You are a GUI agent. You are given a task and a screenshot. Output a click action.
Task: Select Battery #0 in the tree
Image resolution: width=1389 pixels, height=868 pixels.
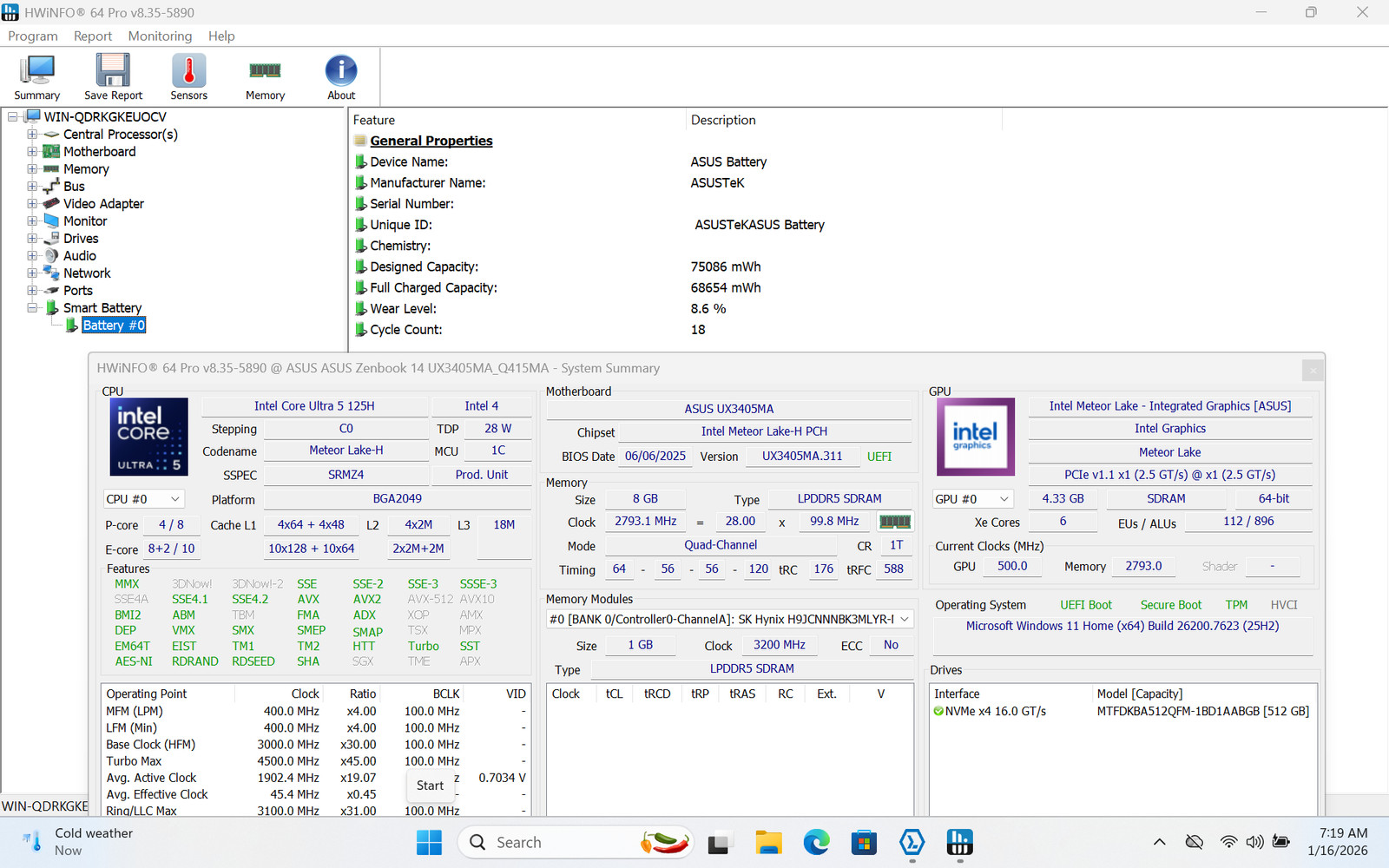113,325
